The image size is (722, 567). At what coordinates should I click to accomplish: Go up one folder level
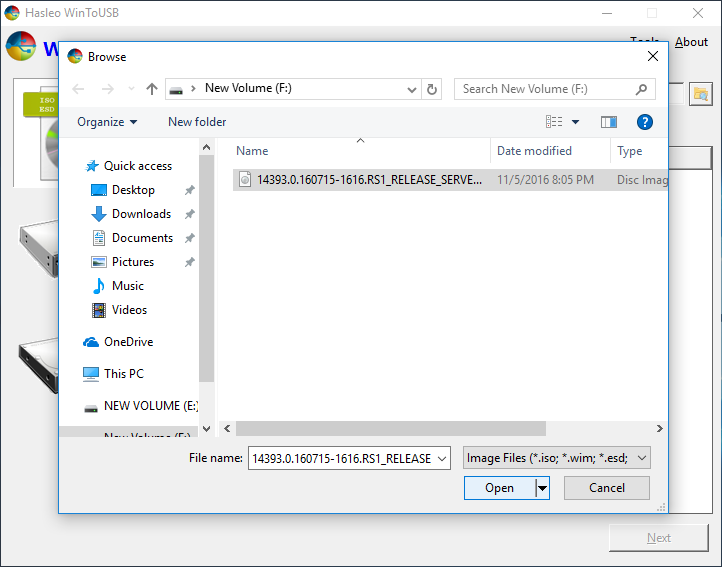152,89
